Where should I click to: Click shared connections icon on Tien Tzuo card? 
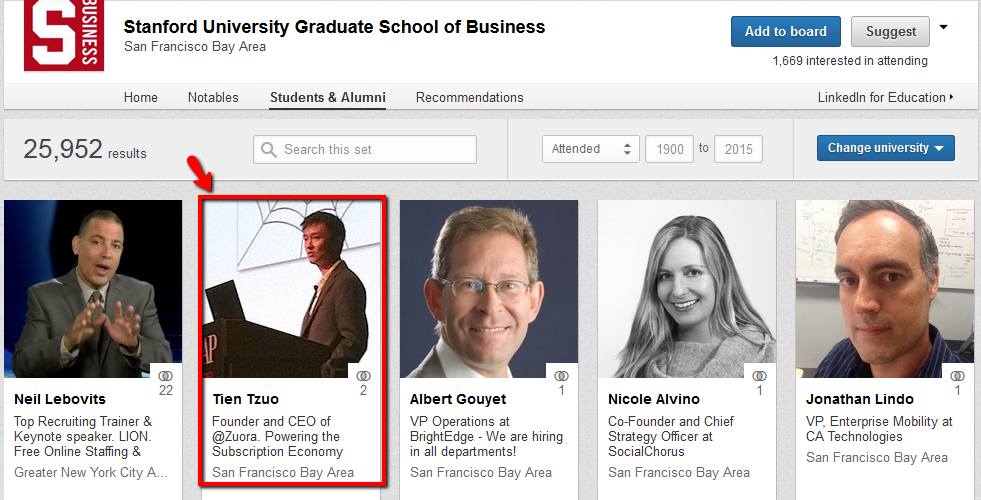click(363, 375)
